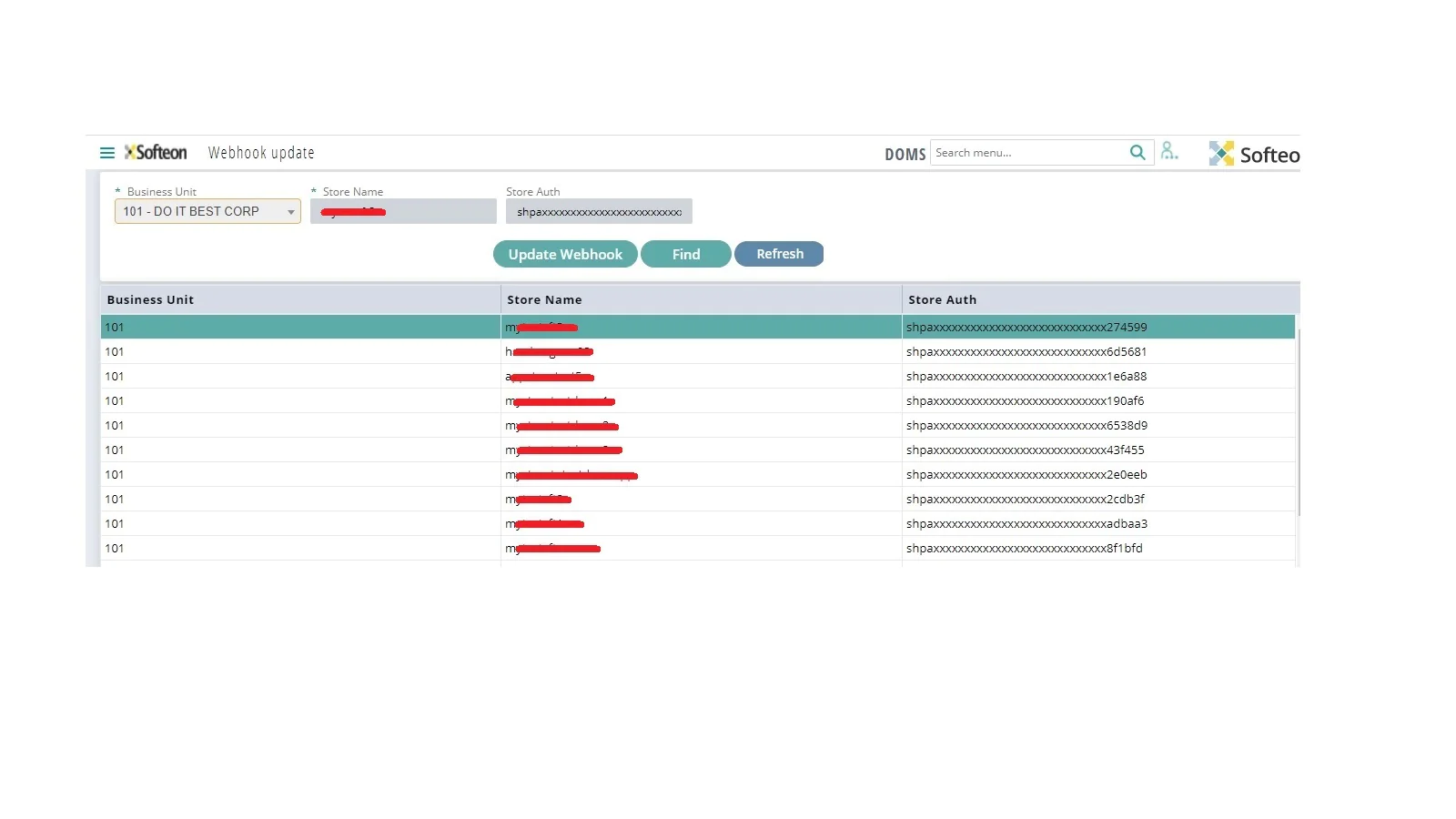Click the Softeon logo beside the hamburger menu
Viewport: 1456px width, 819px height.
pyautogui.click(x=157, y=153)
